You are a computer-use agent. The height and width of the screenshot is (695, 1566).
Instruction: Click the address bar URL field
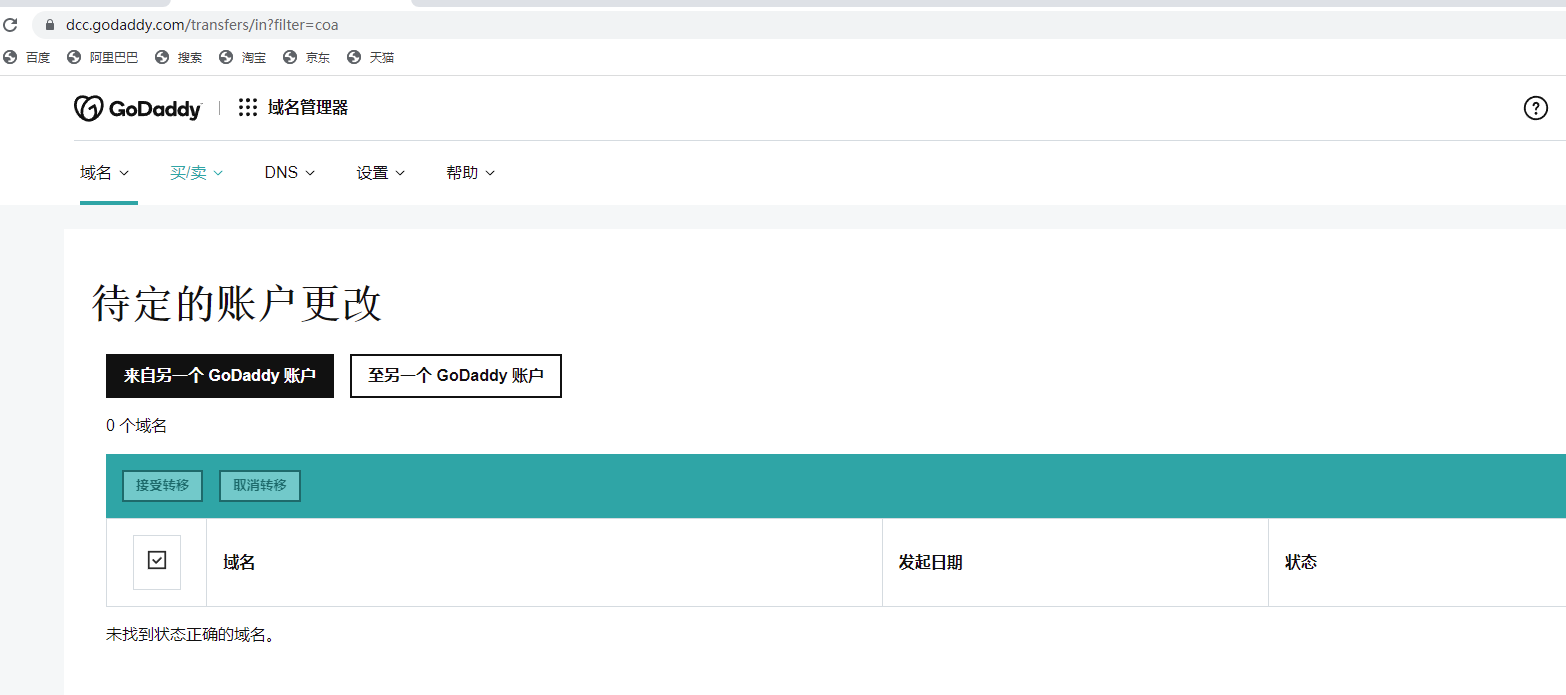[x=800, y=25]
